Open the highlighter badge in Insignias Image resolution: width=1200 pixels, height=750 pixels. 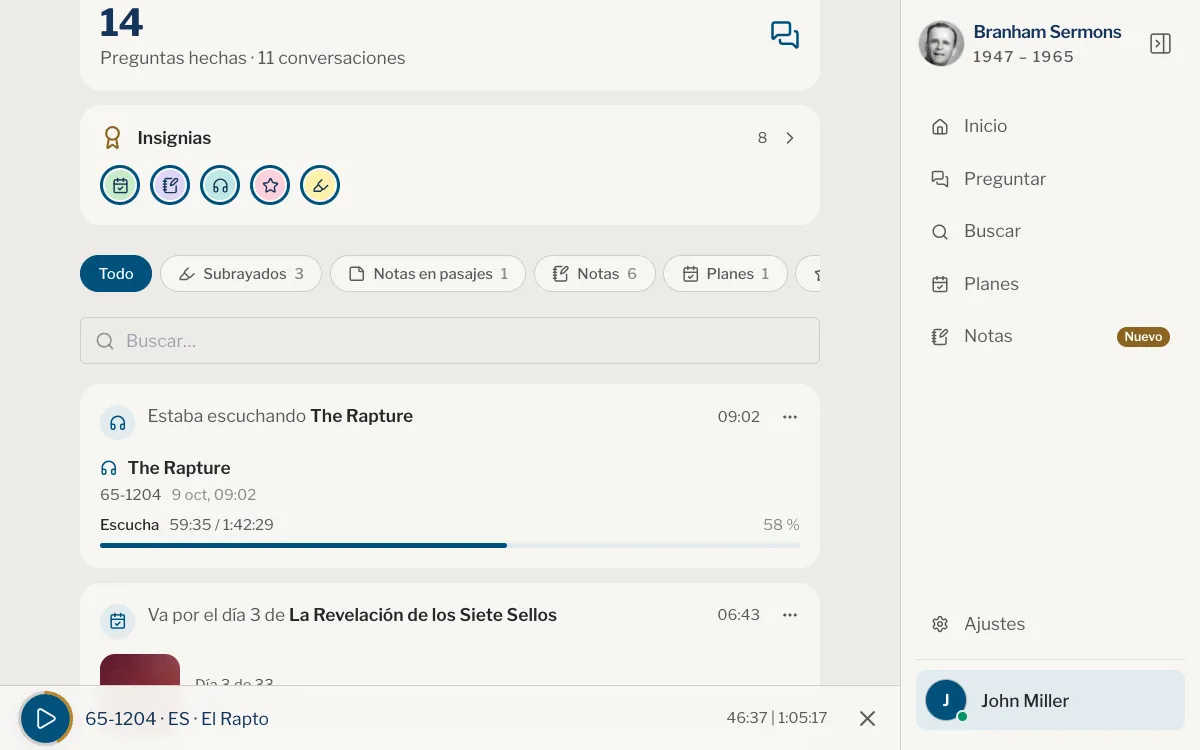coord(320,185)
